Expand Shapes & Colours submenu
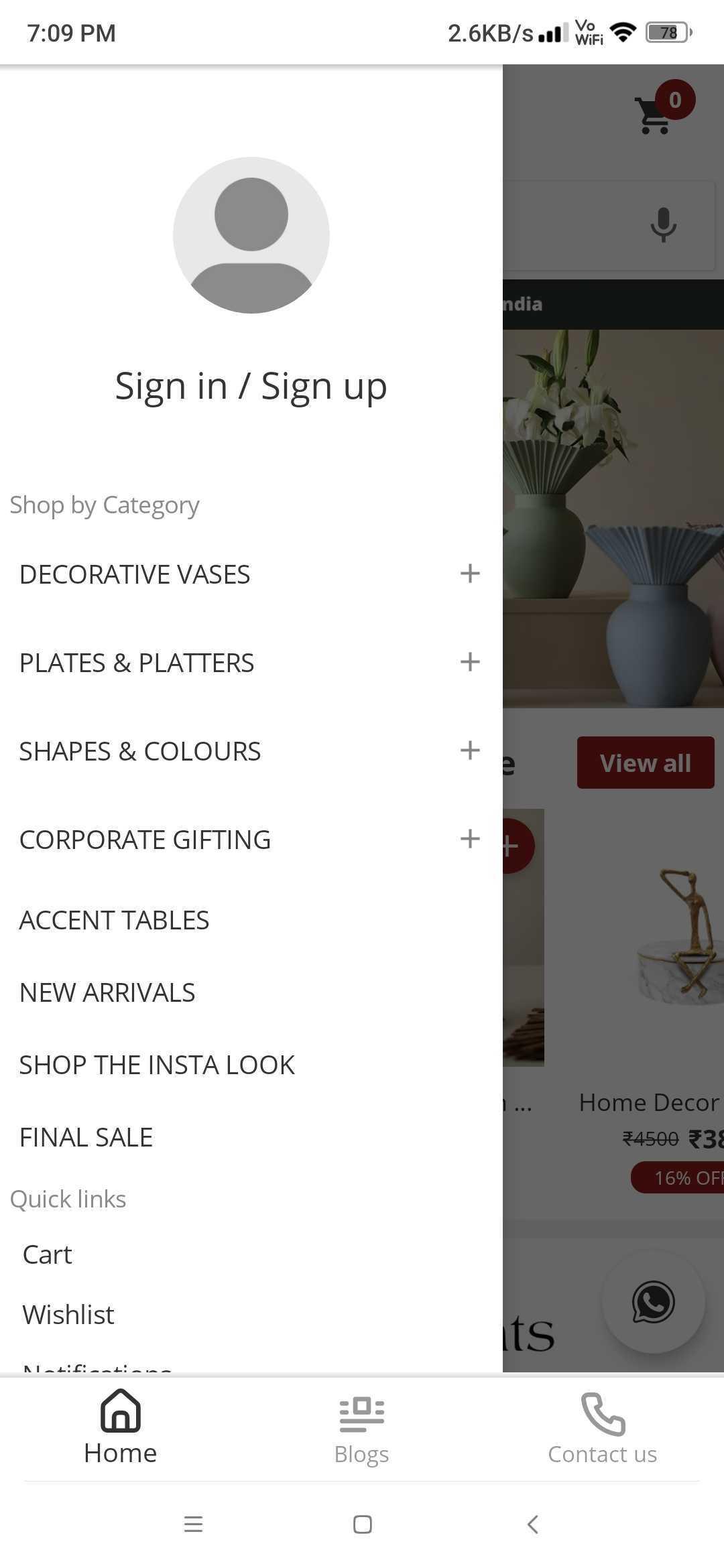This screenshot has height=1568, width=724. [x=470, y=750]
